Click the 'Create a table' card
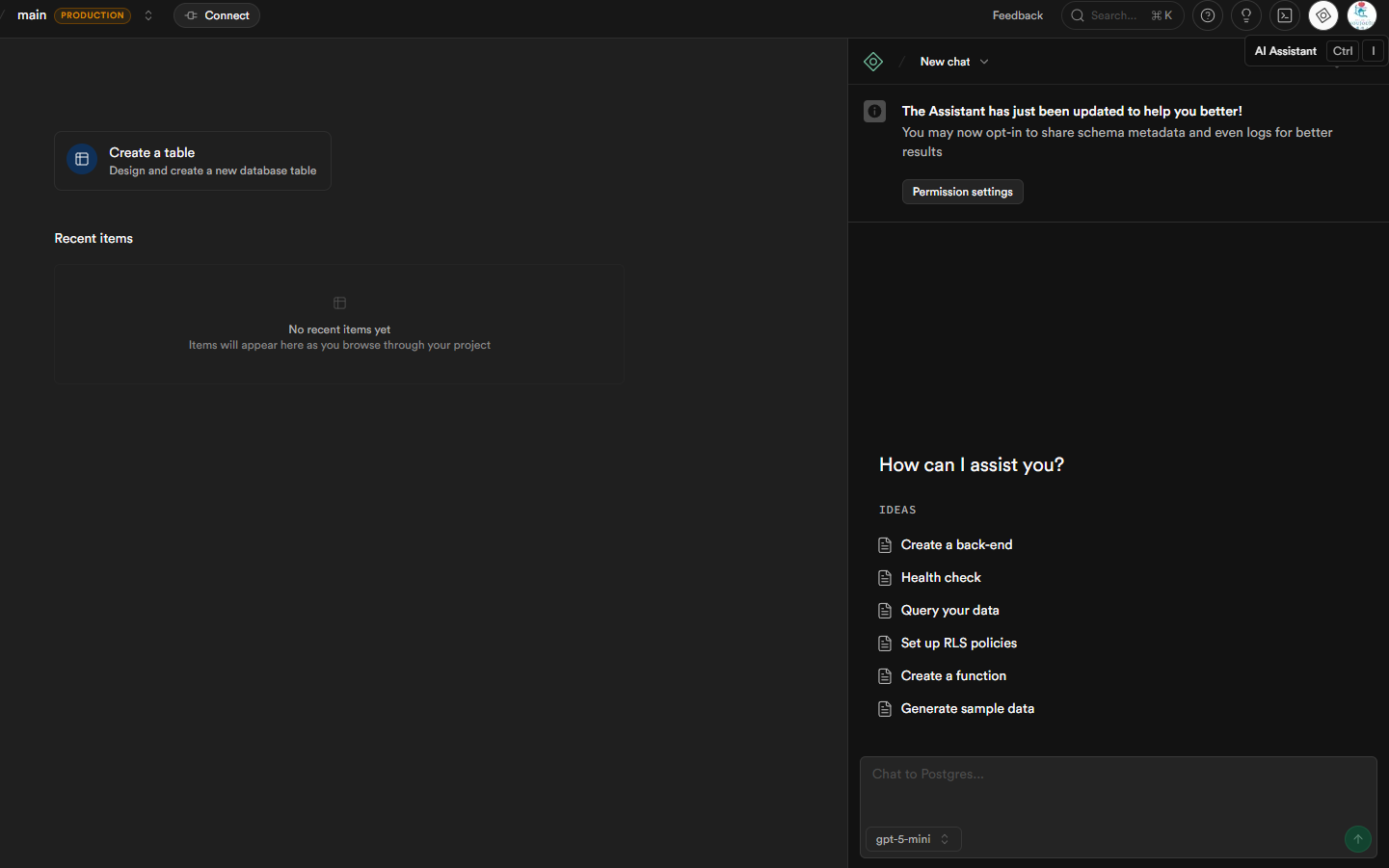1389x868 pixels. pos(193,161)
